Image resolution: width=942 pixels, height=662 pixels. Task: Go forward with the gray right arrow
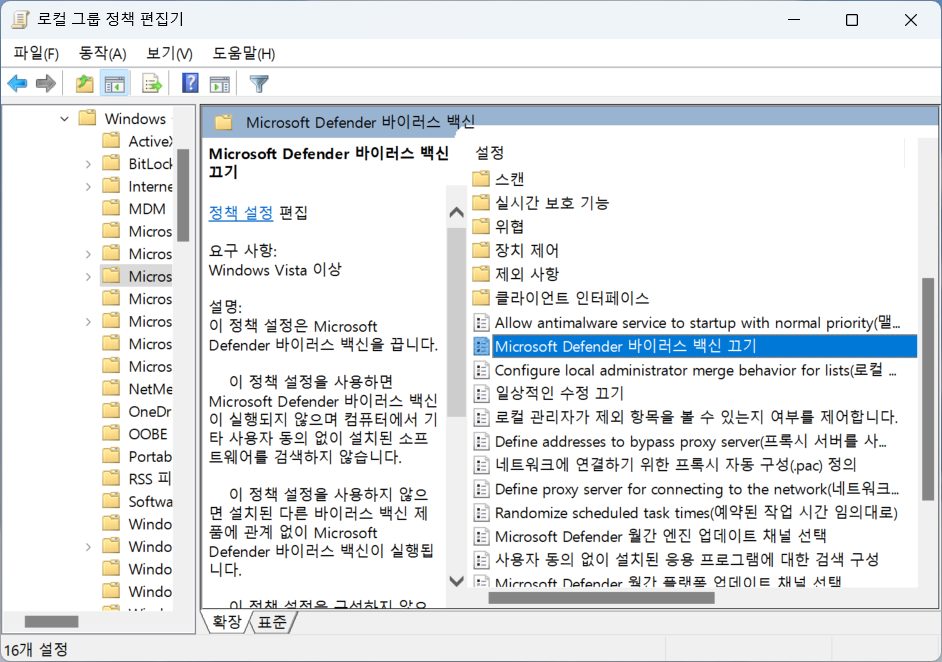click(x=46, y=84)
